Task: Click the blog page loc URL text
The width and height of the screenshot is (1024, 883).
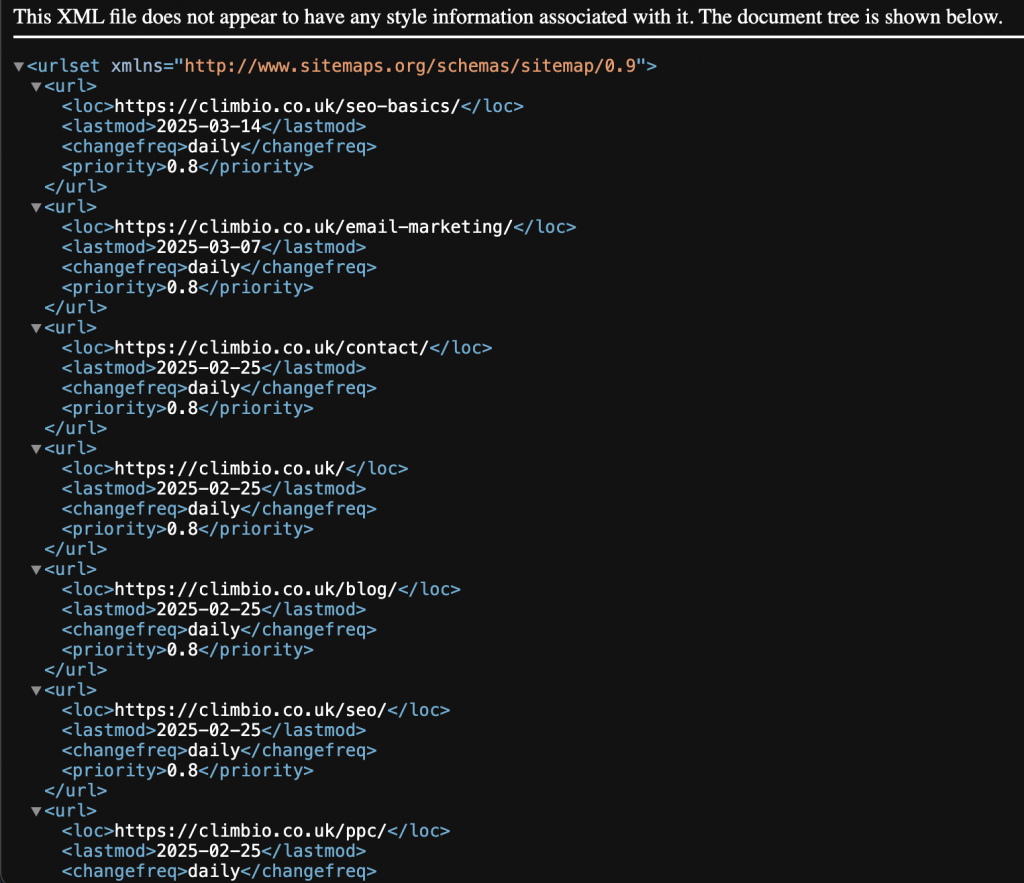Action: point(255,589)
